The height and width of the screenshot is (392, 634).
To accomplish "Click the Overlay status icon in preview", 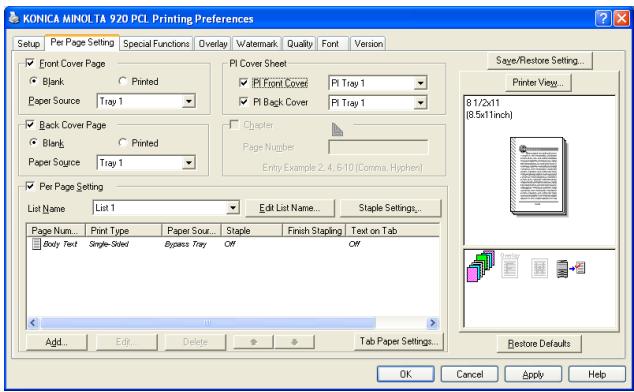I will pos(509,267).
